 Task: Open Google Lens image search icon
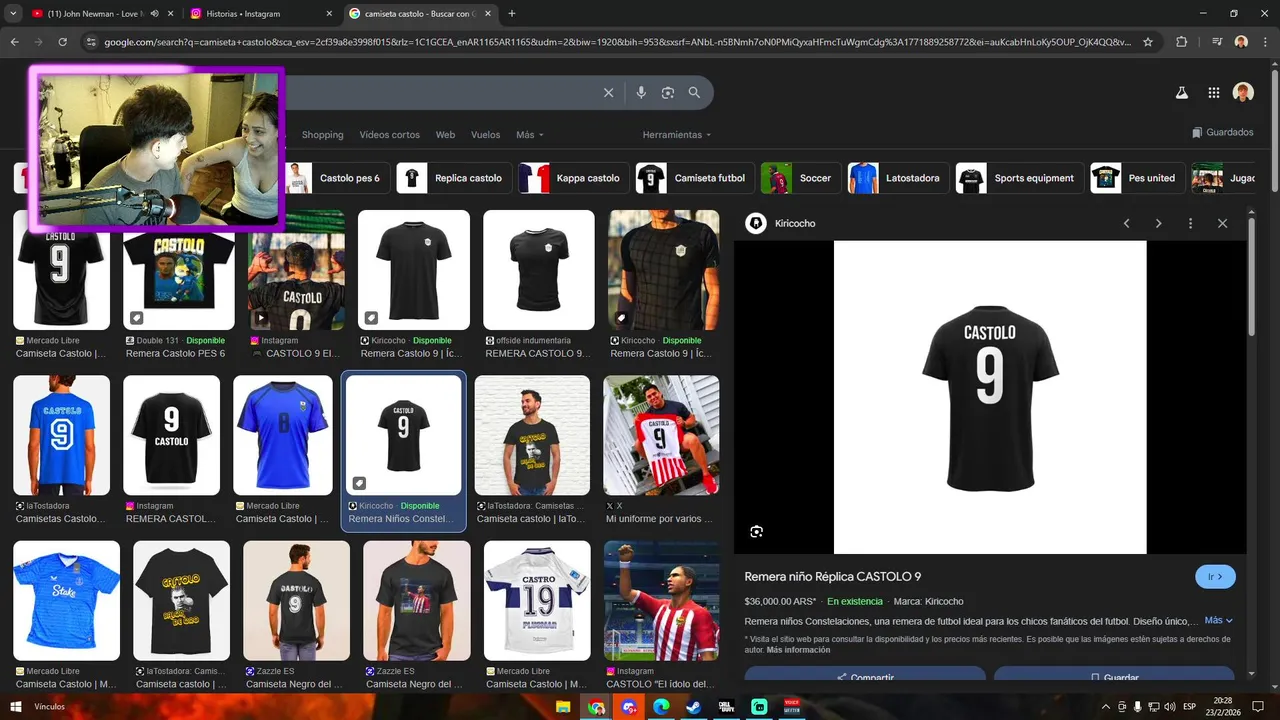tap(668, 93)
